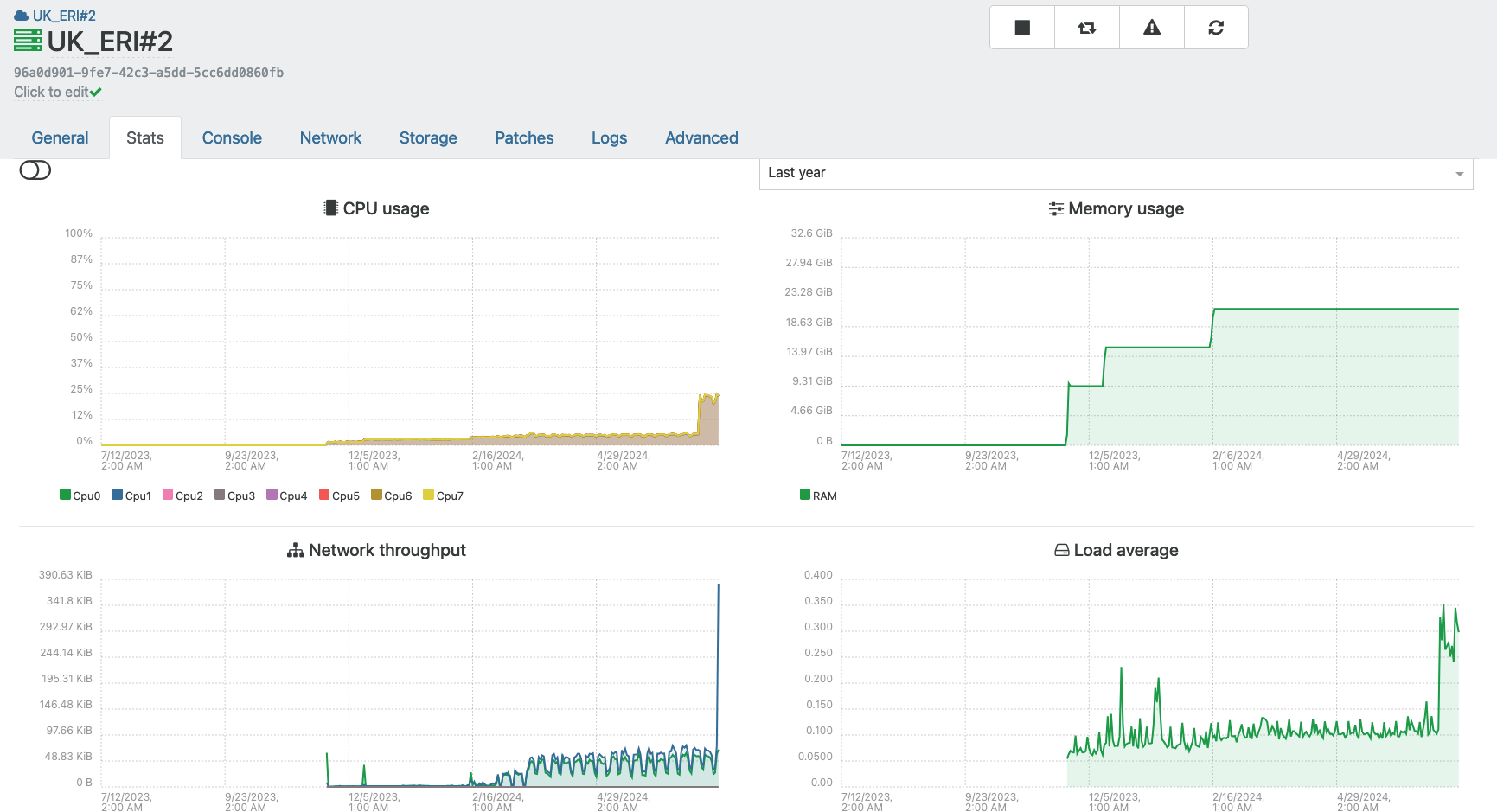
Task: Toggle the Cpu7 legend swatch
Action: [428, 495]
